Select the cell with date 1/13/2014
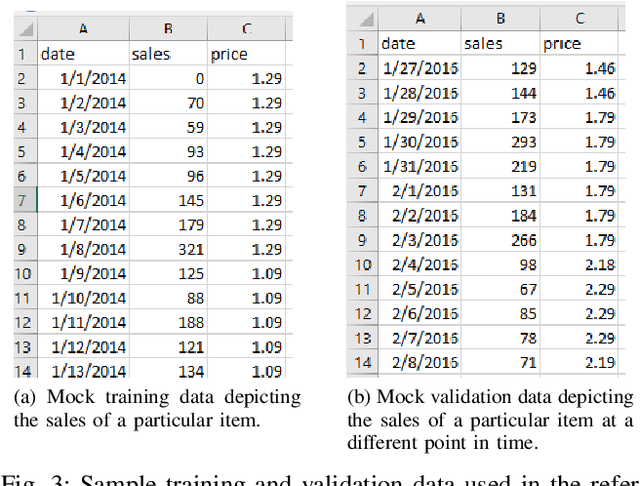The height and width of the screenshot is (486, 640). pos(83,371)
